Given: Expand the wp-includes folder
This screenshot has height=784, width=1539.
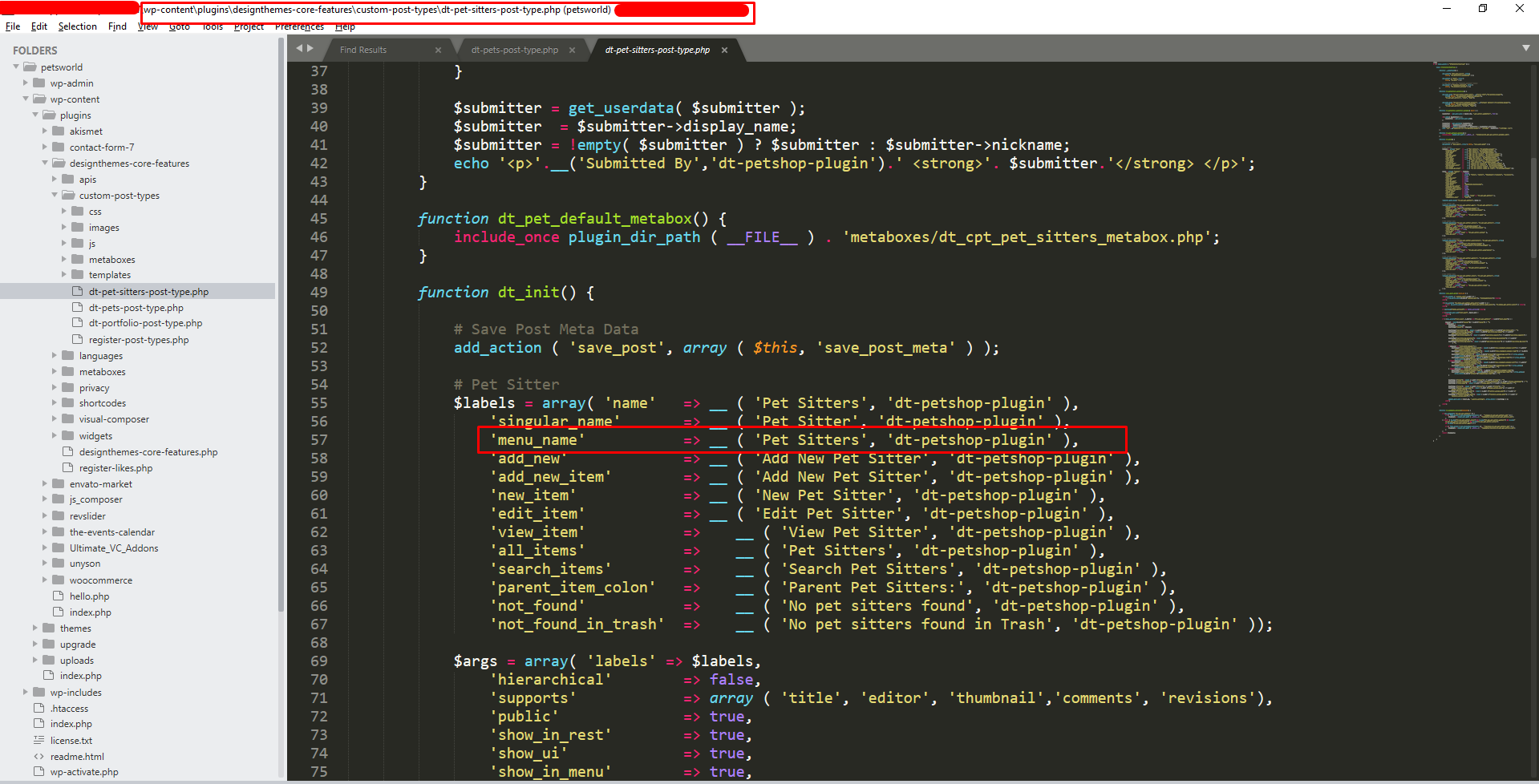Looking at the screenshot, I should tap(26, 692).
